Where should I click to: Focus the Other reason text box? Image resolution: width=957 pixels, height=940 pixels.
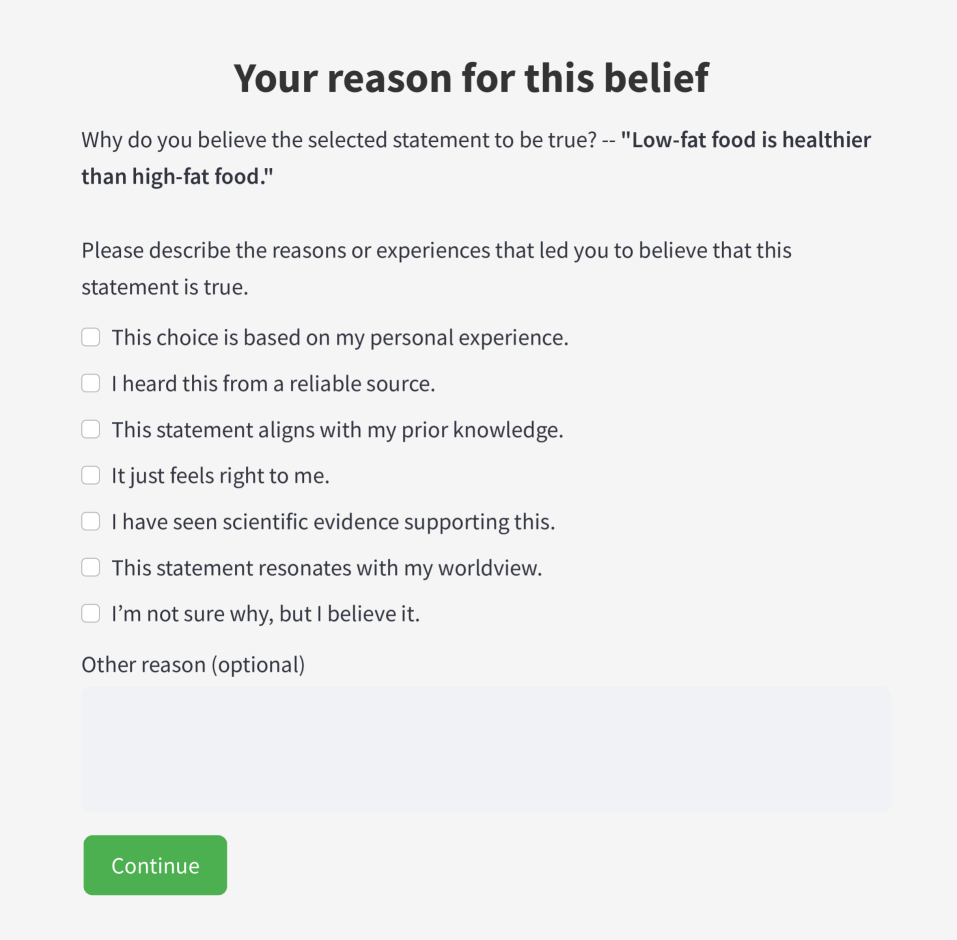click(486, 749)
